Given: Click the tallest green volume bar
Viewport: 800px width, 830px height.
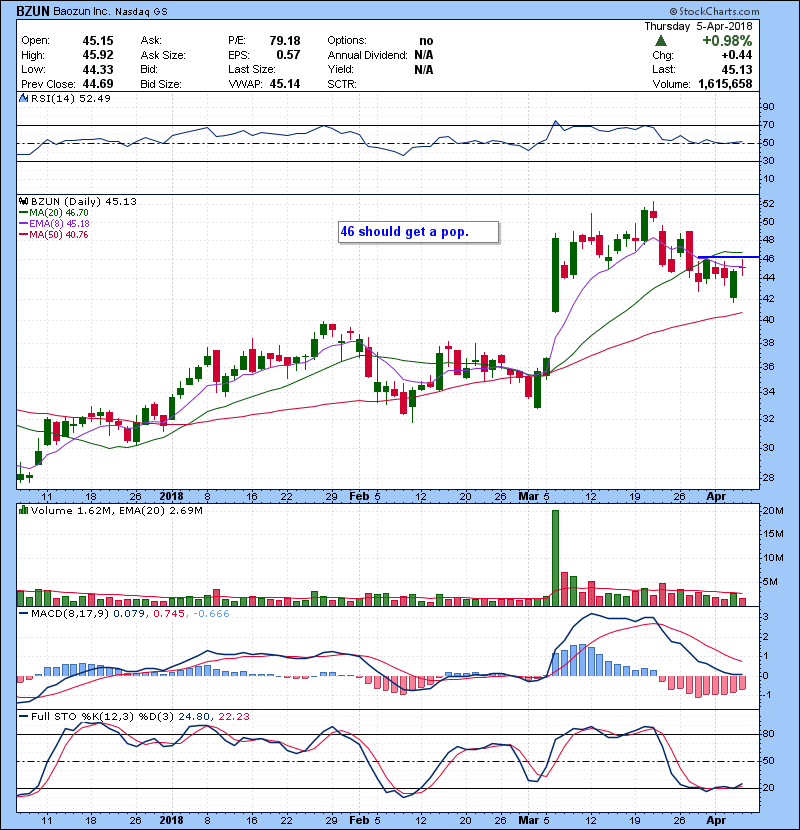Looking at the screenshot, I should 555,558.
